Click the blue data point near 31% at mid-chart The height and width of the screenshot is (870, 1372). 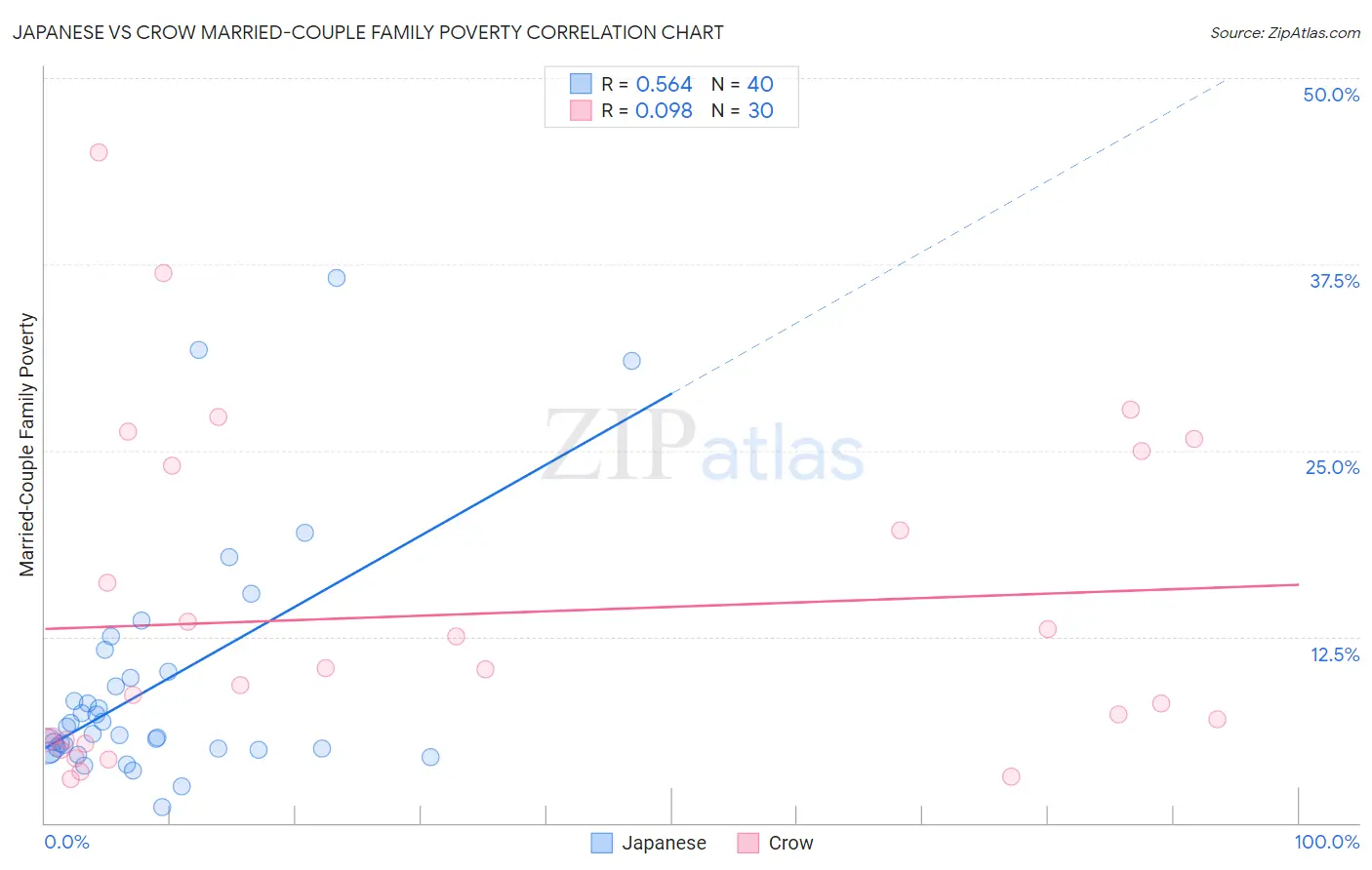click(631, 361)
